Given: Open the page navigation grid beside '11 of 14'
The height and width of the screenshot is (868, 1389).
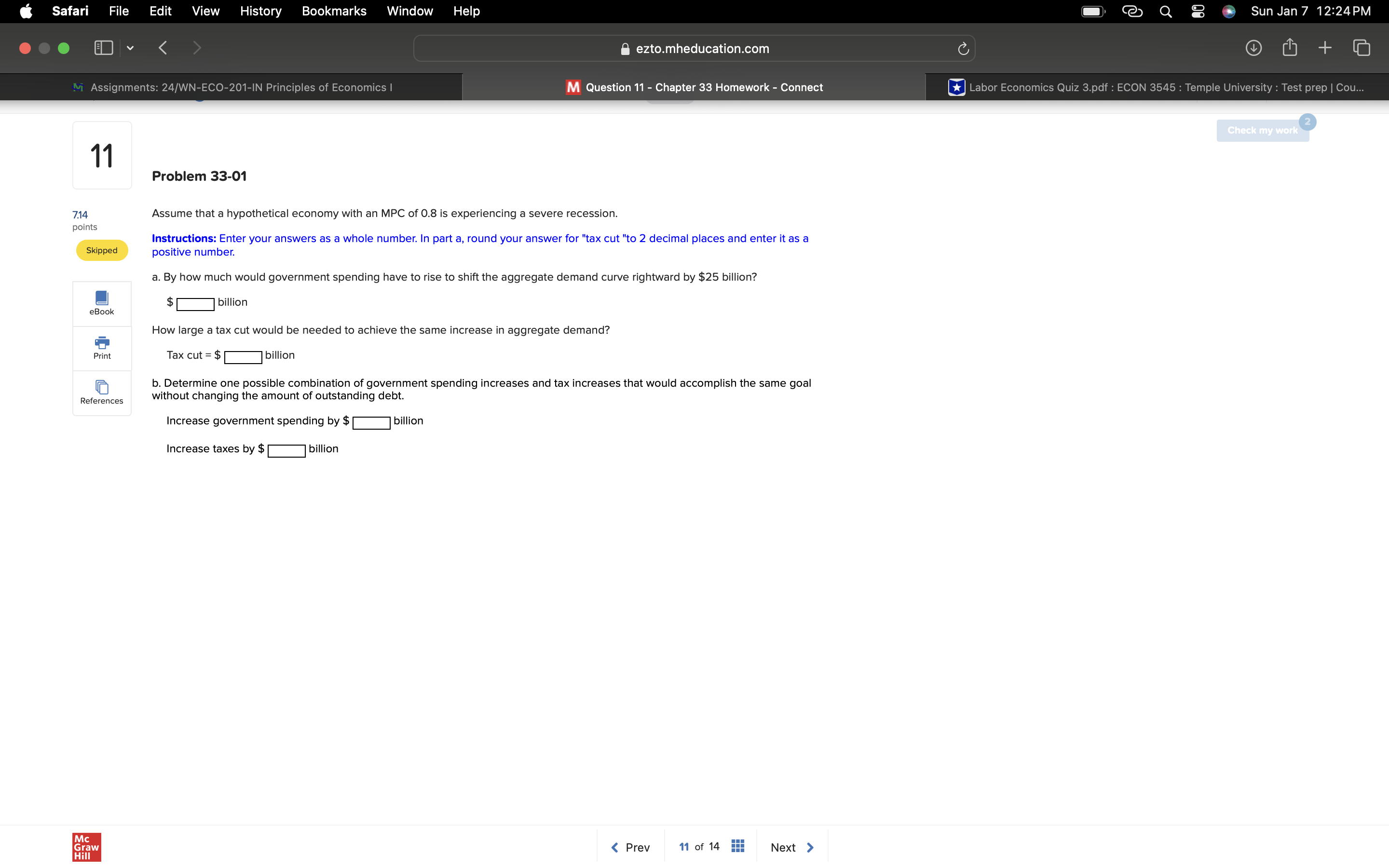Looking at the screenshot, I should coord(737,846).
